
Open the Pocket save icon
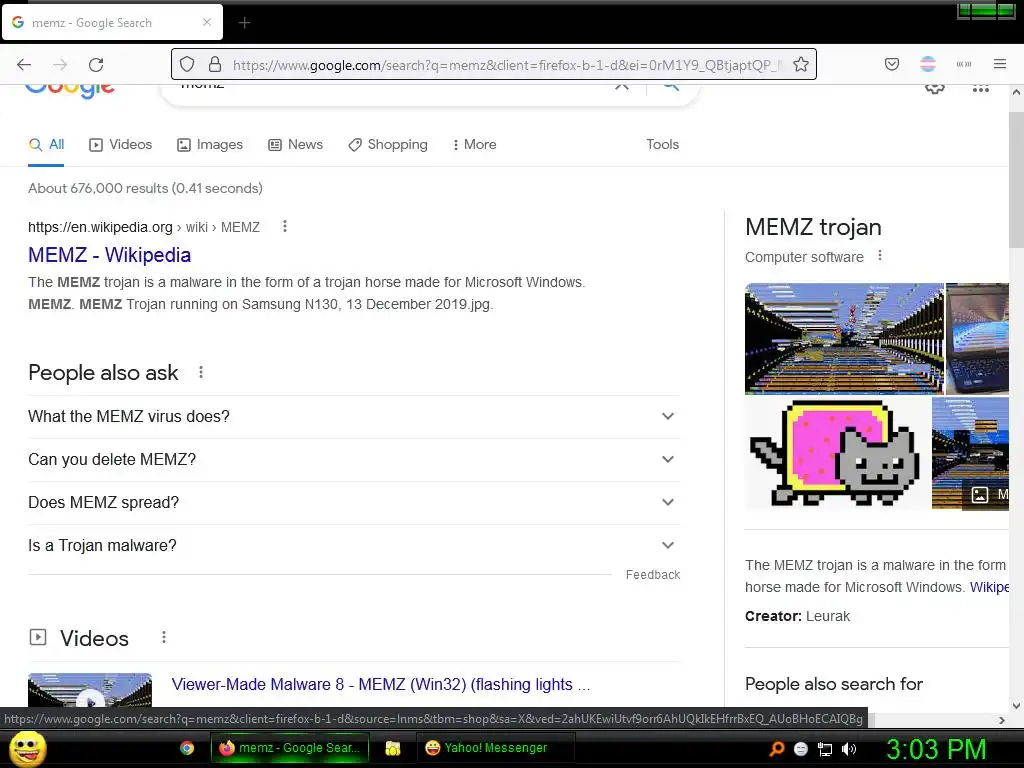point(891,64)
